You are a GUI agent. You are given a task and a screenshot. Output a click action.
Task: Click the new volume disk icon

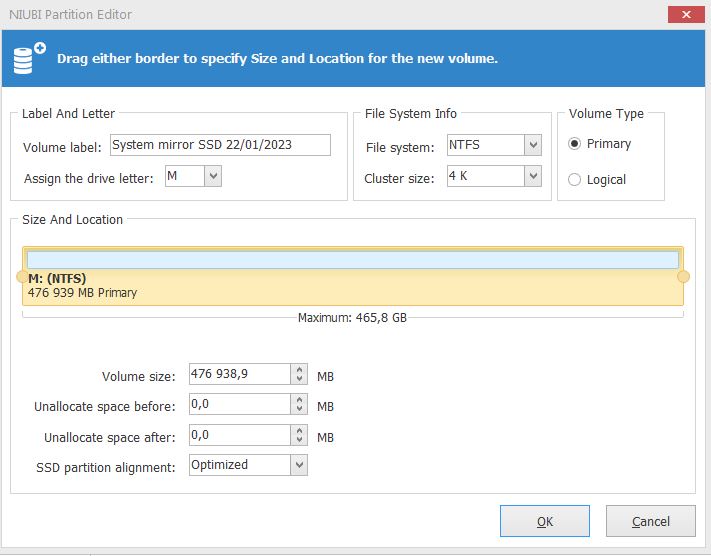point(29,58)
